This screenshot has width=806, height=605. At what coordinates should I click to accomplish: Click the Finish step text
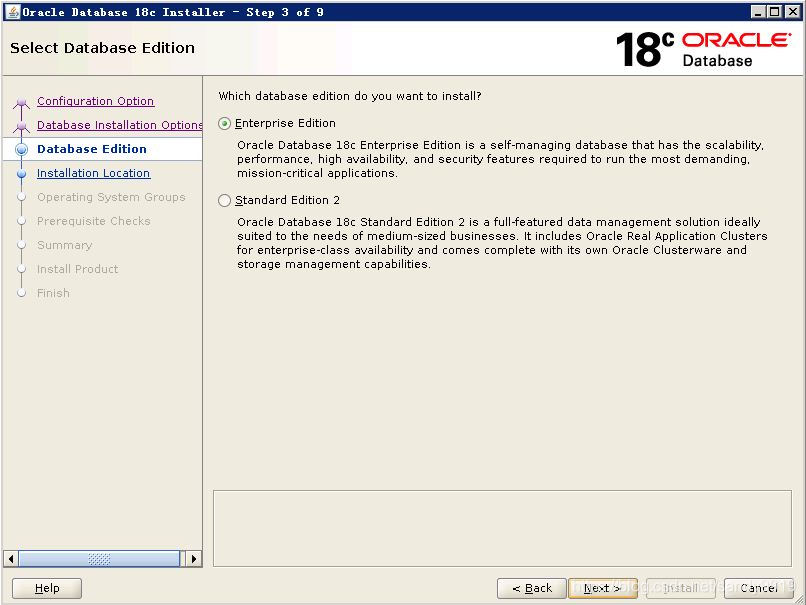[x=53, y=293]
